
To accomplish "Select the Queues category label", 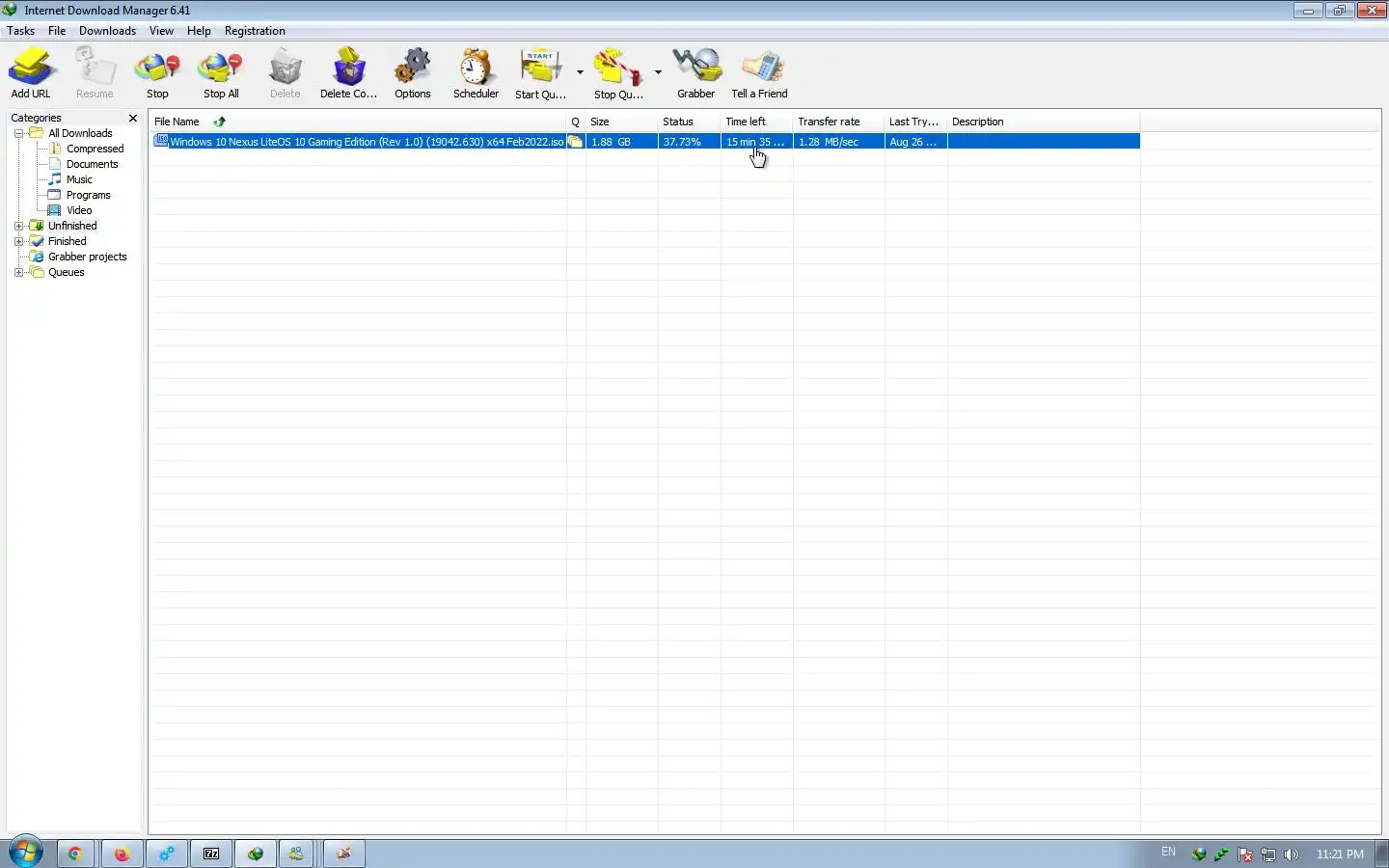I will [x=66, y=272].
